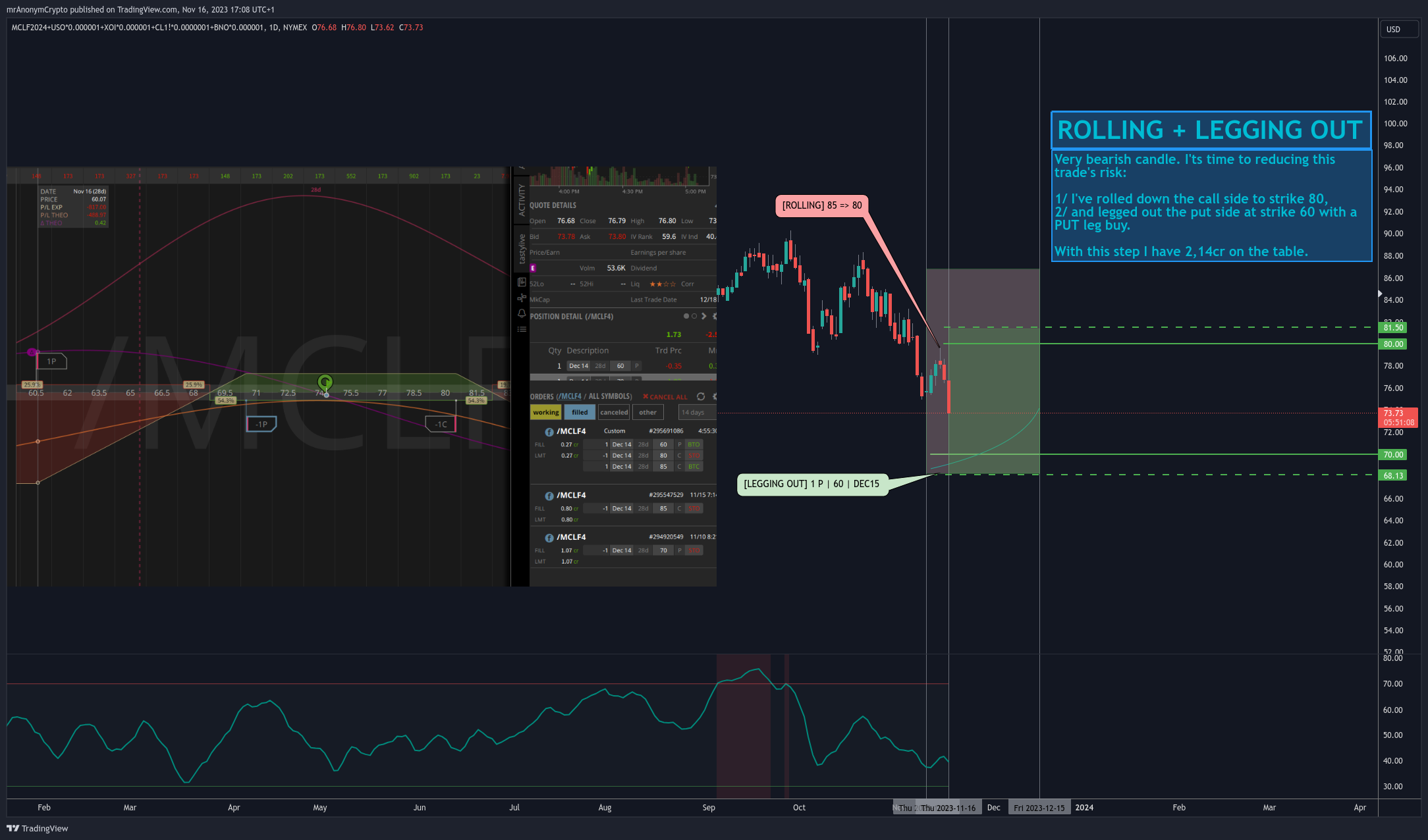Screen dimensions: 1428x840
Task: Click the liquidity star rating
Action: tap(663, 284)
